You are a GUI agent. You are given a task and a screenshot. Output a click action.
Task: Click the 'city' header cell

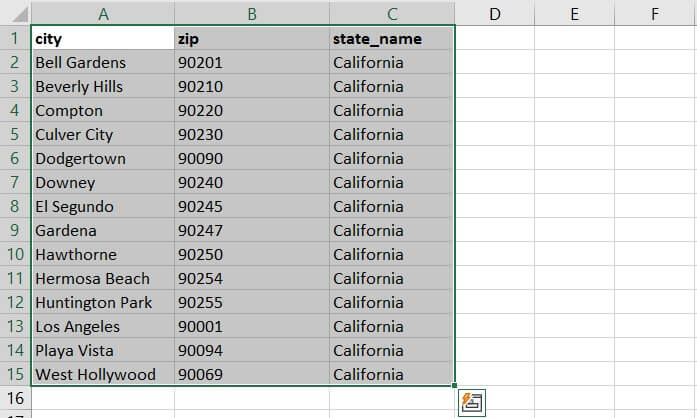[x=103, y=38]
